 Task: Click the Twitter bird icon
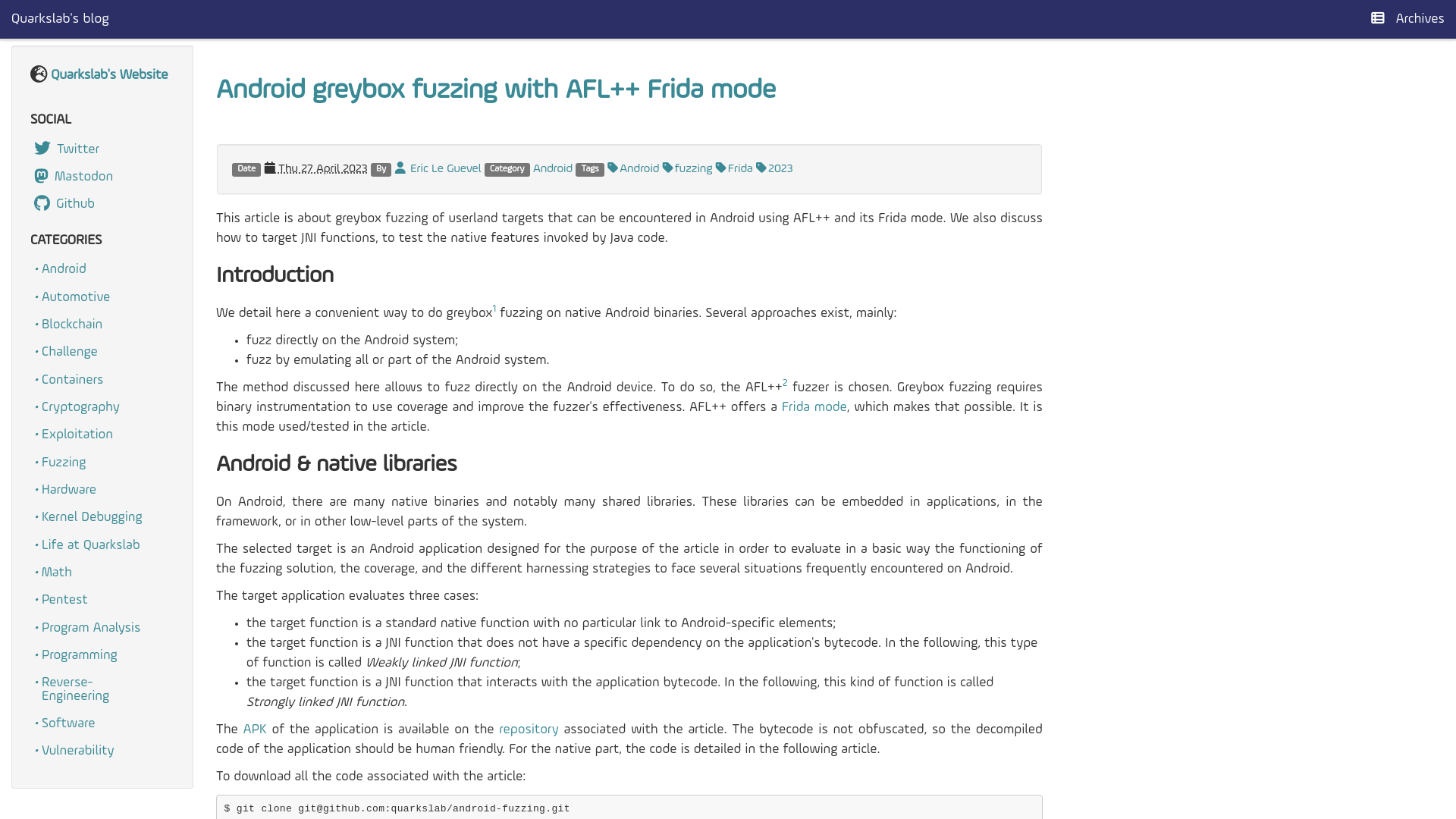tap(42, 148)
